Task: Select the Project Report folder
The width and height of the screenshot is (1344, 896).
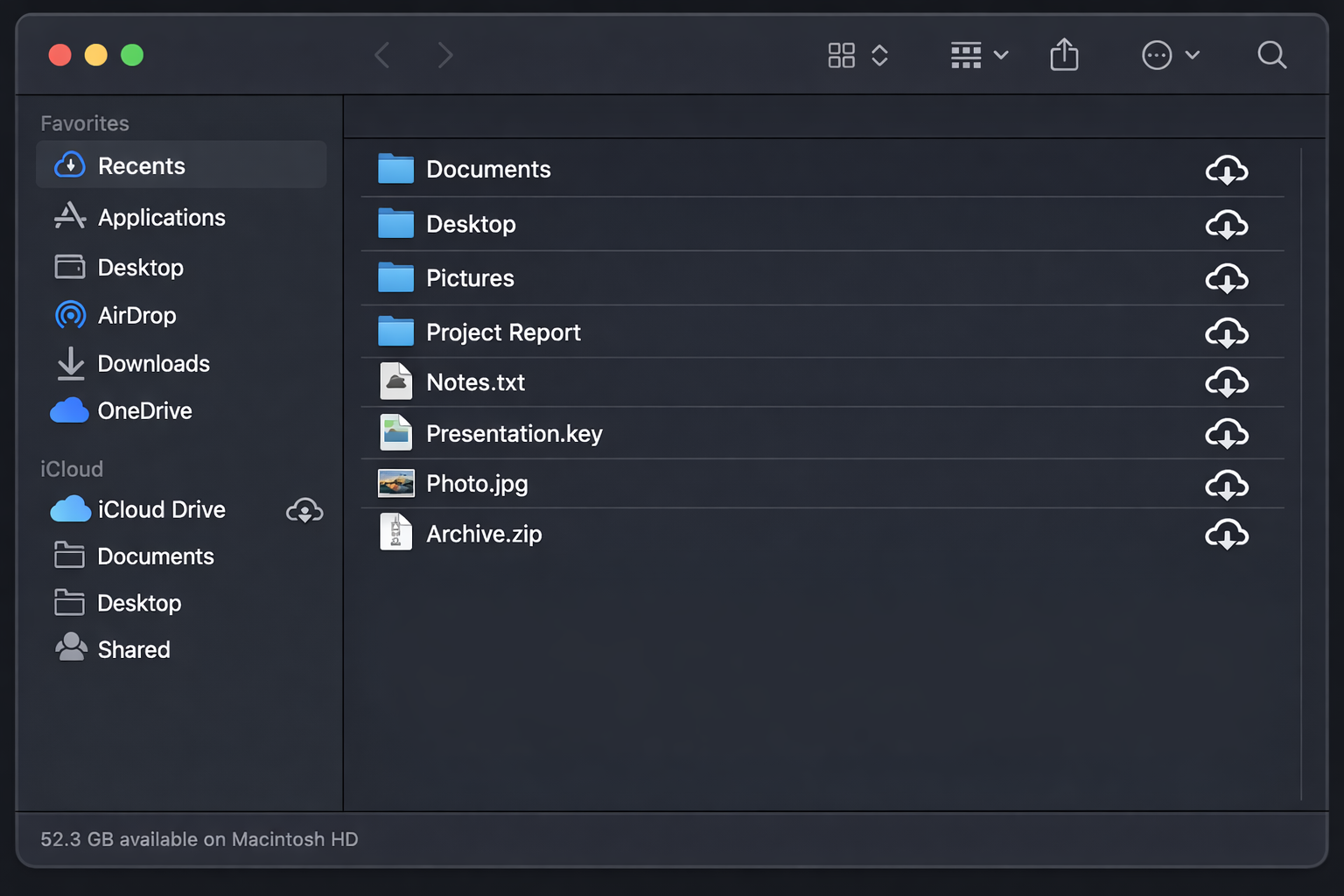Action: (x=822, y=332)
